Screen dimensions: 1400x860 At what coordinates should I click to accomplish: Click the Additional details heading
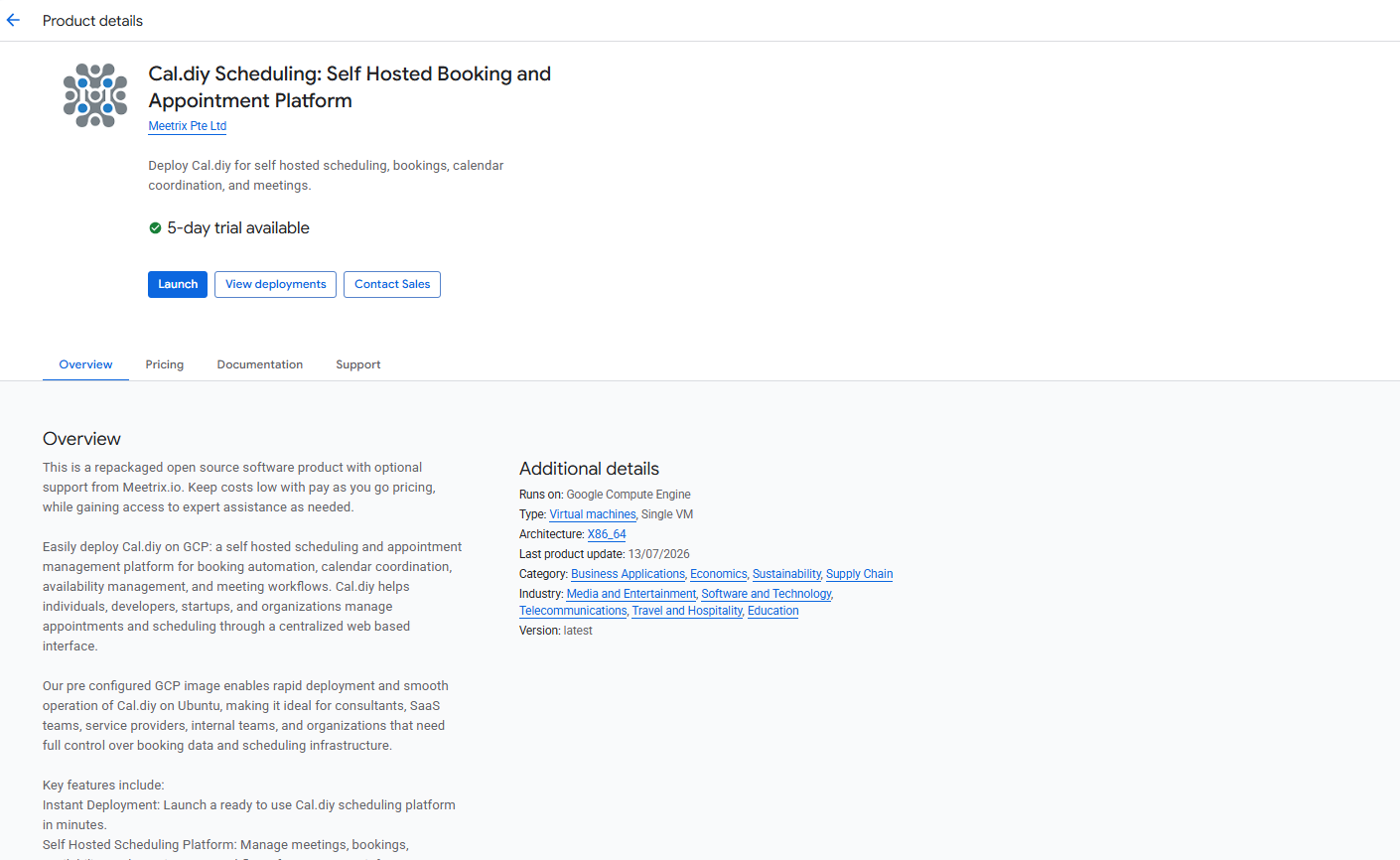589,469
